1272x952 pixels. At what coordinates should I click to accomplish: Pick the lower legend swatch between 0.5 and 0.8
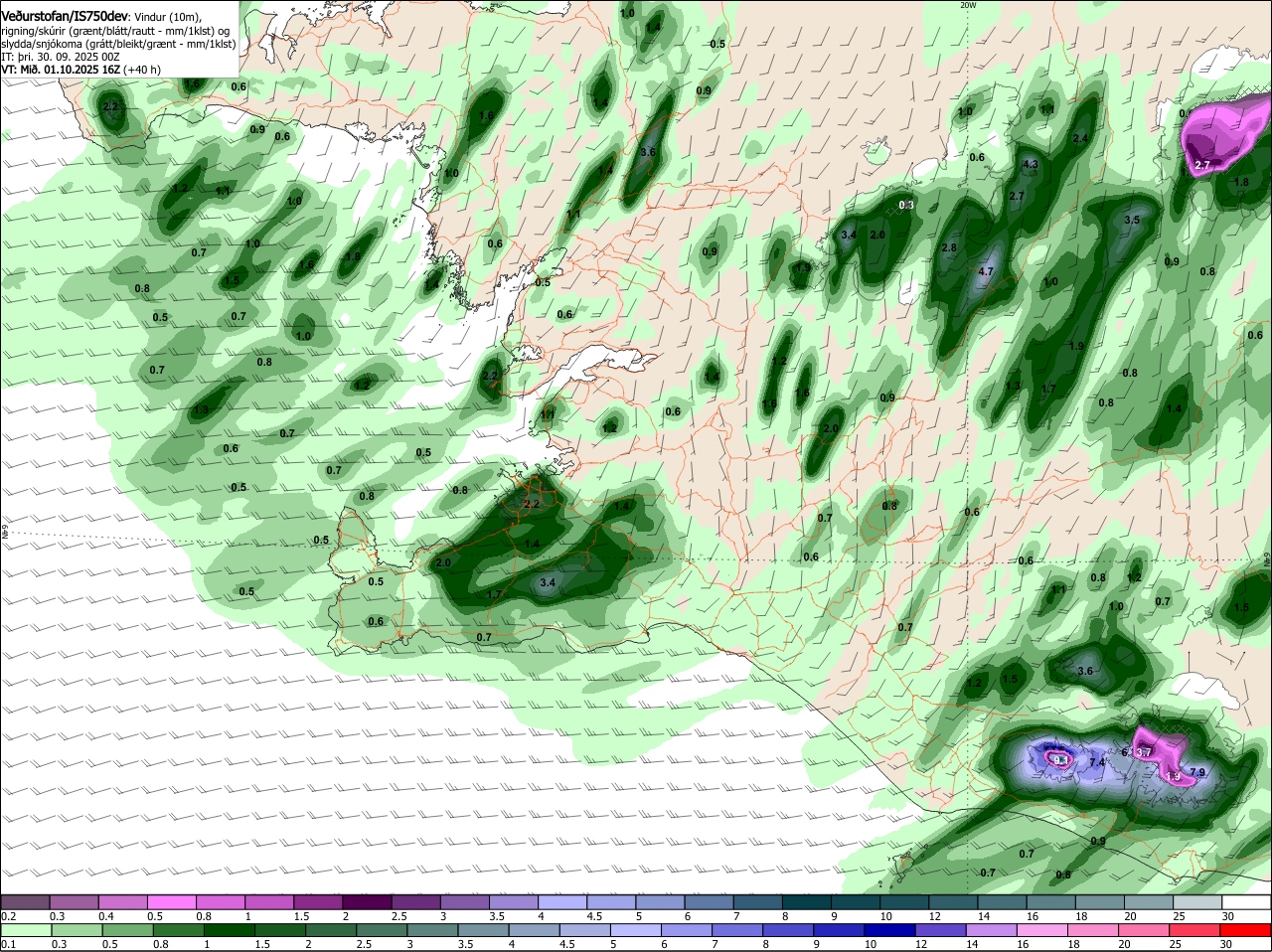(179, 930)
